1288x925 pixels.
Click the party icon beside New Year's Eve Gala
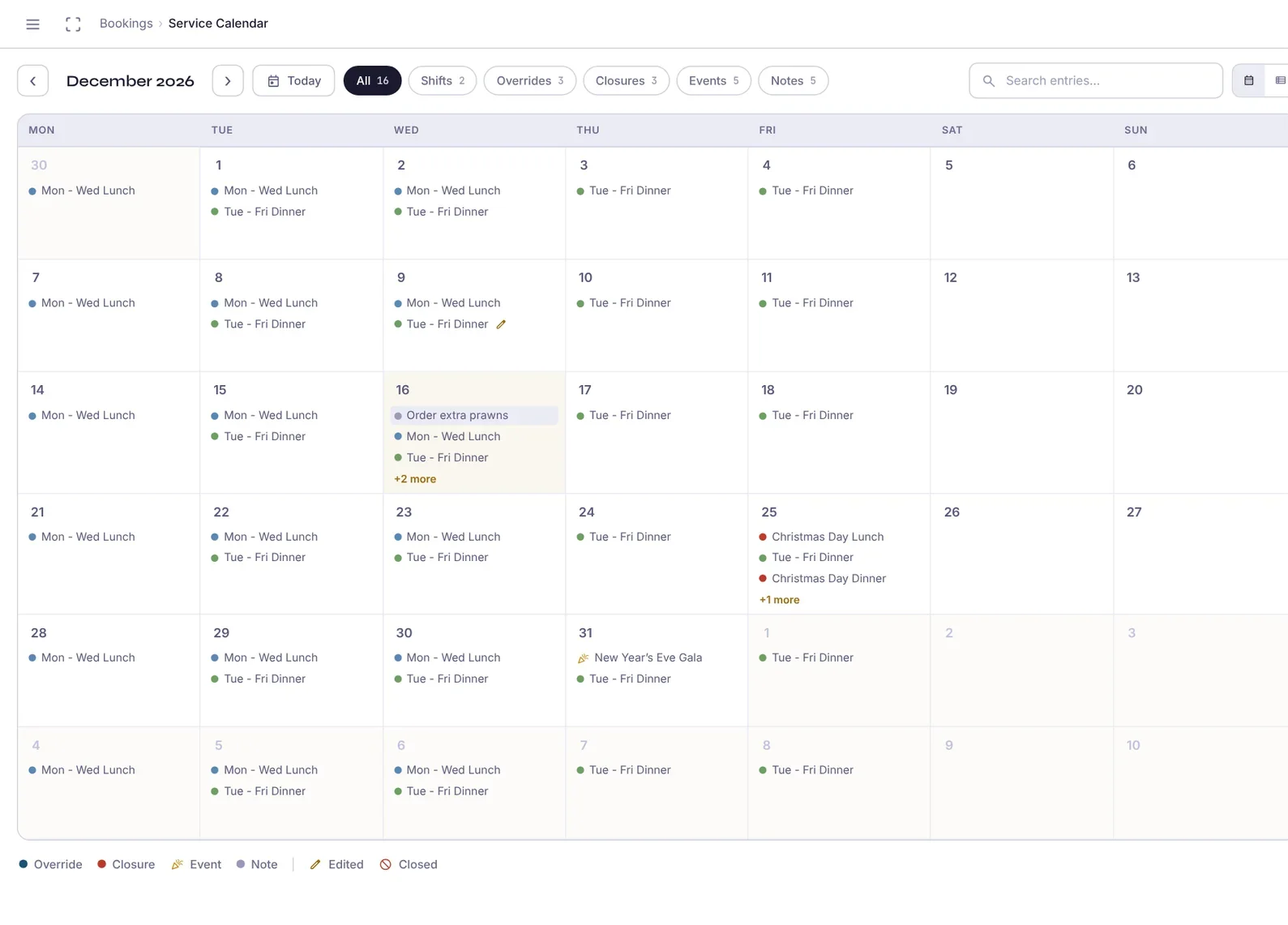click(584, 658)
